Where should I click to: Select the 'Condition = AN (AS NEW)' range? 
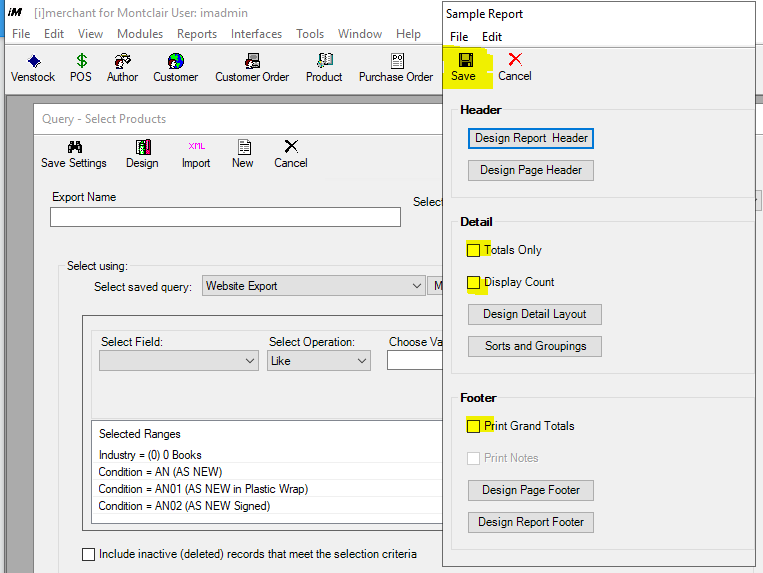267,472
